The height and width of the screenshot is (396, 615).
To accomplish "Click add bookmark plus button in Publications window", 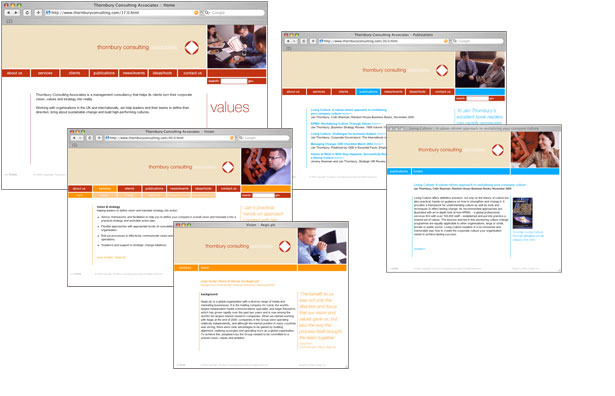I will [x=313, y=41].
